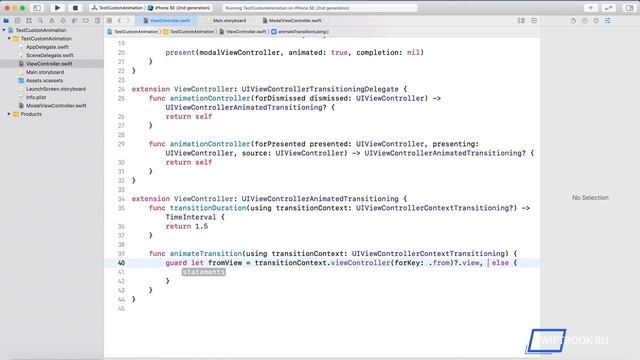Select Main.storyboard in the navigator

pos(45,72)
